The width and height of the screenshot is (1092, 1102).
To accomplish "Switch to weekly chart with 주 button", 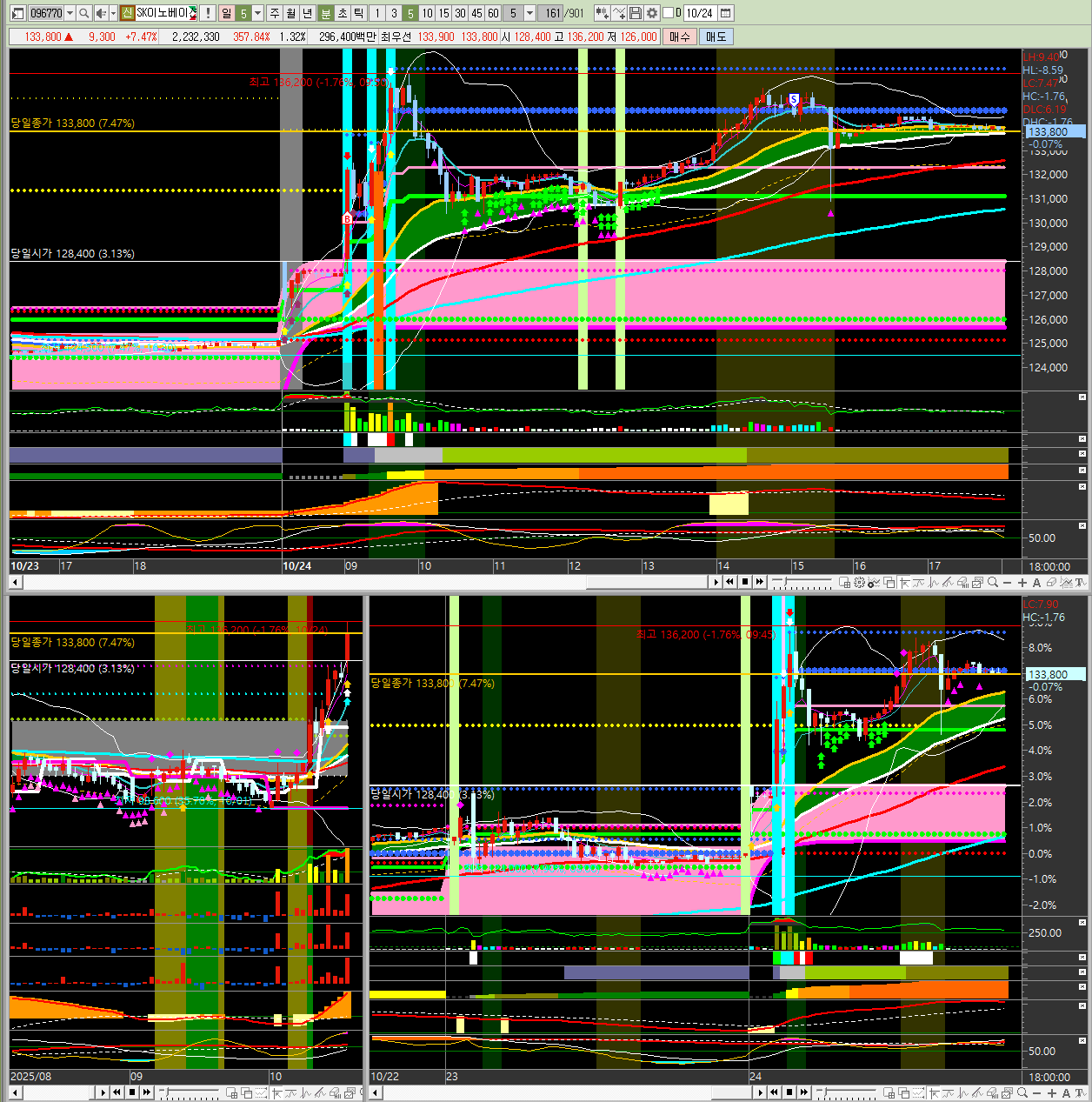I will 275,13.
